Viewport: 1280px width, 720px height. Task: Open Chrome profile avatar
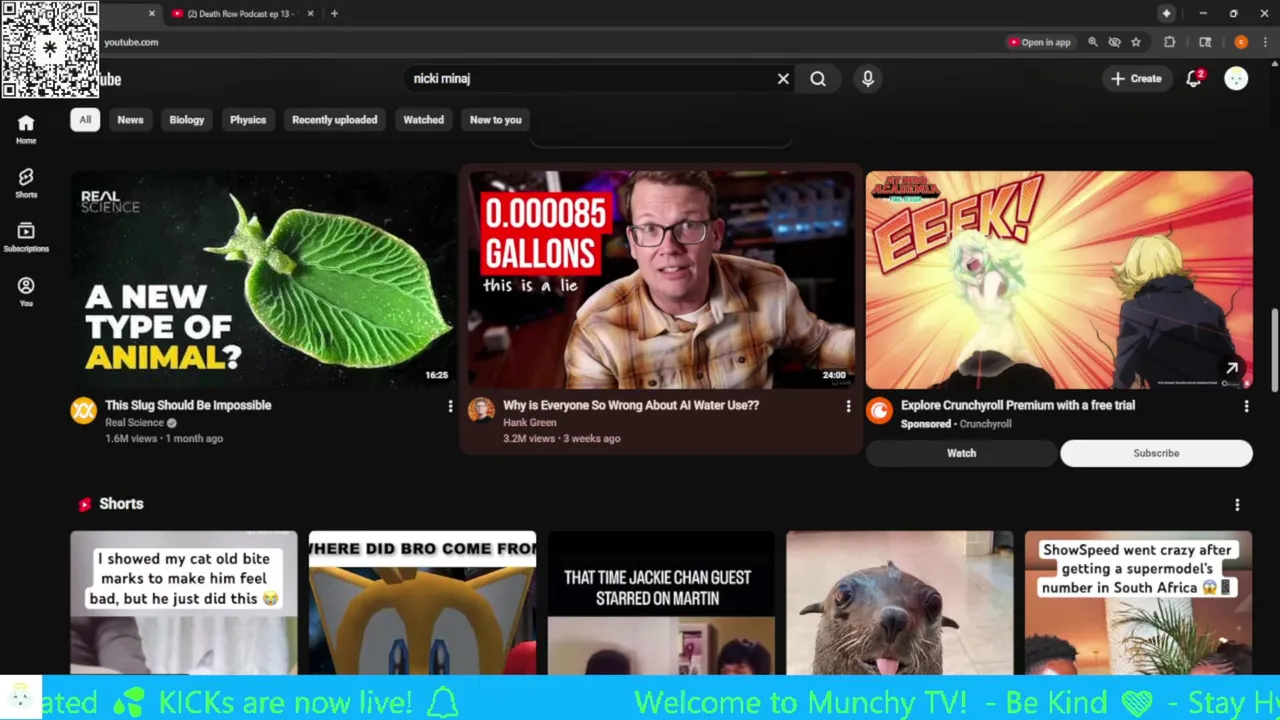[1241, 42]
